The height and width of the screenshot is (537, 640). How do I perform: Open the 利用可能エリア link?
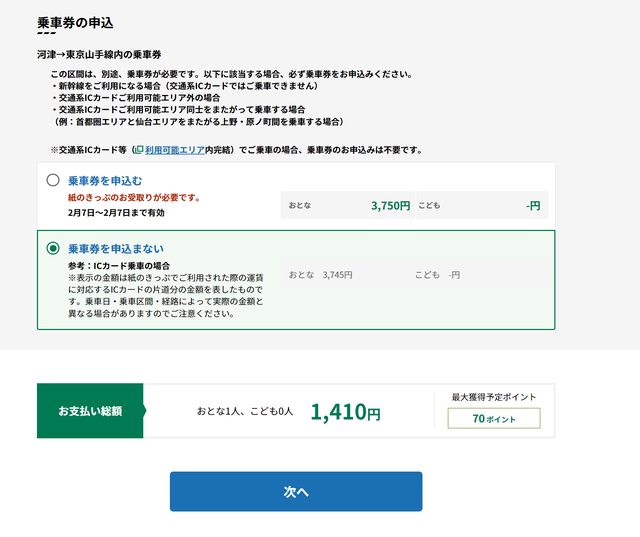pos(174,149)
